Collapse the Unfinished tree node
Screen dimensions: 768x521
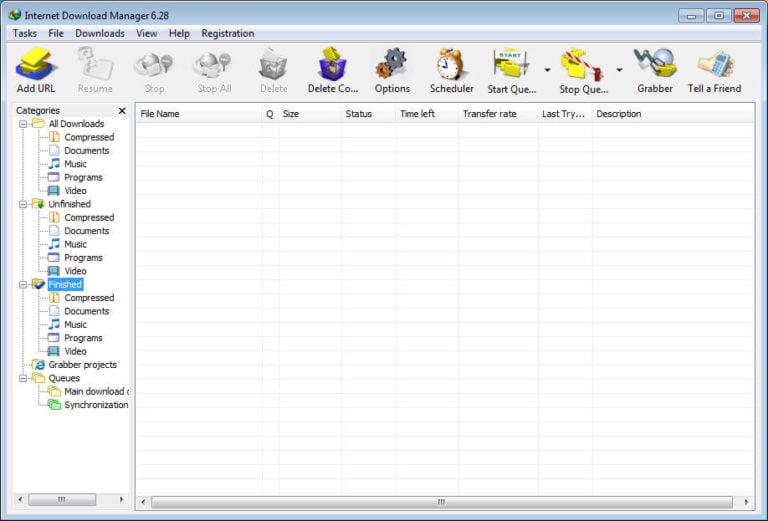[x=23, y=204]
